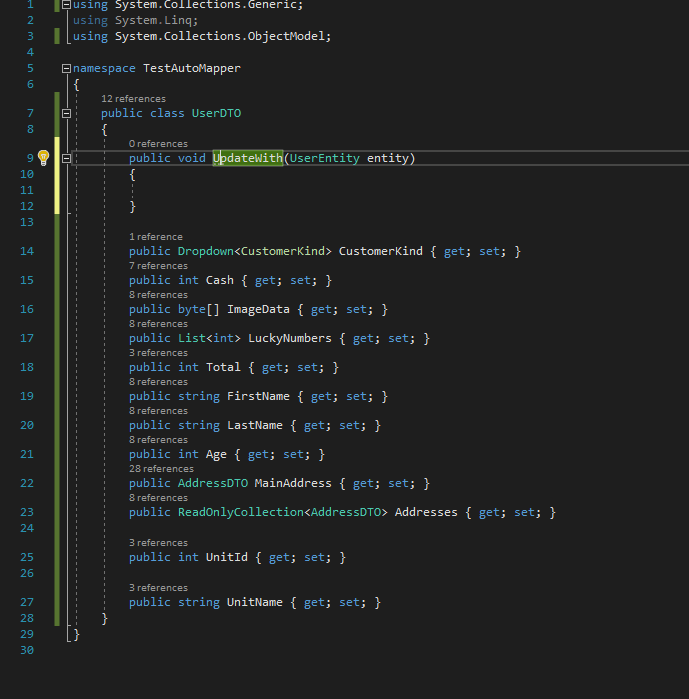Open '8 references' CodeLens above LuckyNumbers property
This screenshot has height=699, width=689.
click(158, 324)
